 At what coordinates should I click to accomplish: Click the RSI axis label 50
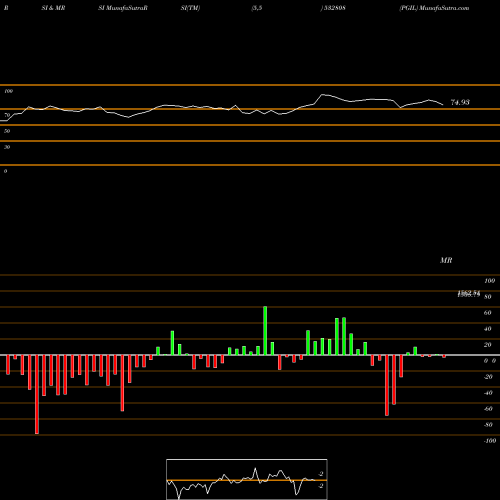pos(7,131)
